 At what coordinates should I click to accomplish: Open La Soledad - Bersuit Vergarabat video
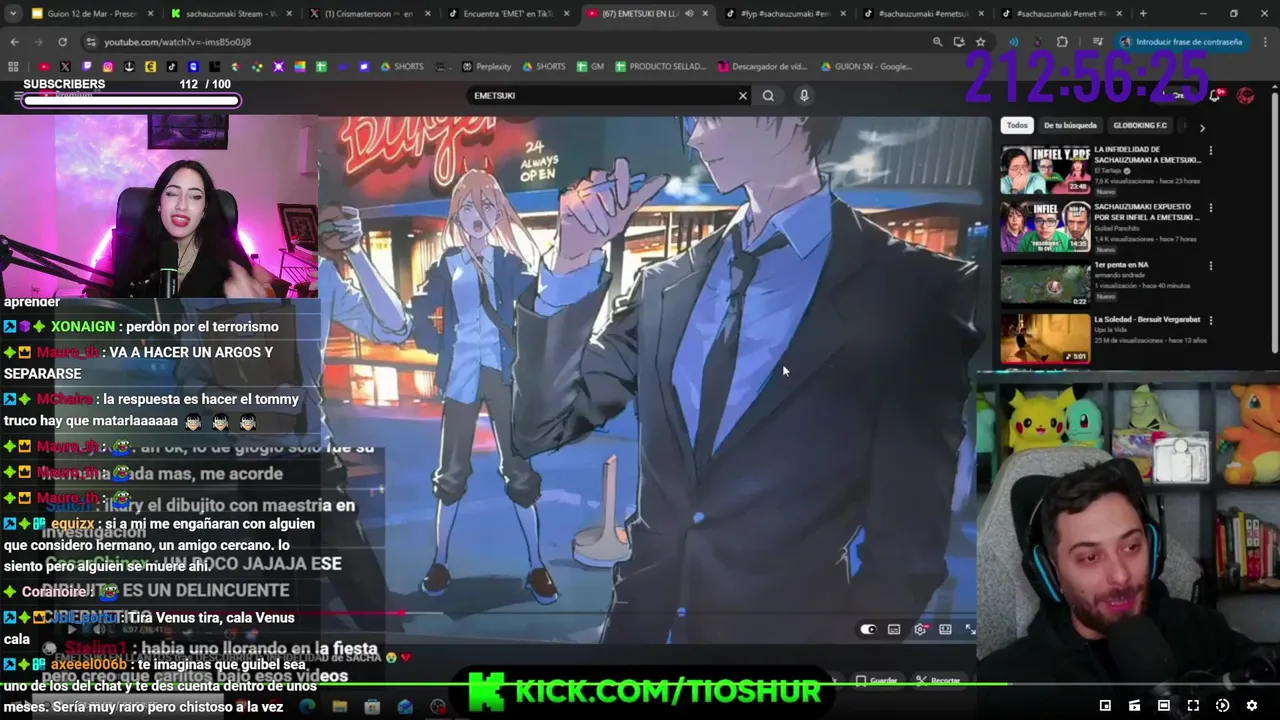1045,339
